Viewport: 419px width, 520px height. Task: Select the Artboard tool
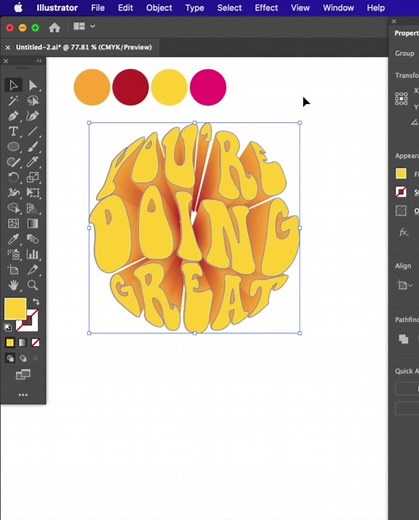click(x=13, y=270)
